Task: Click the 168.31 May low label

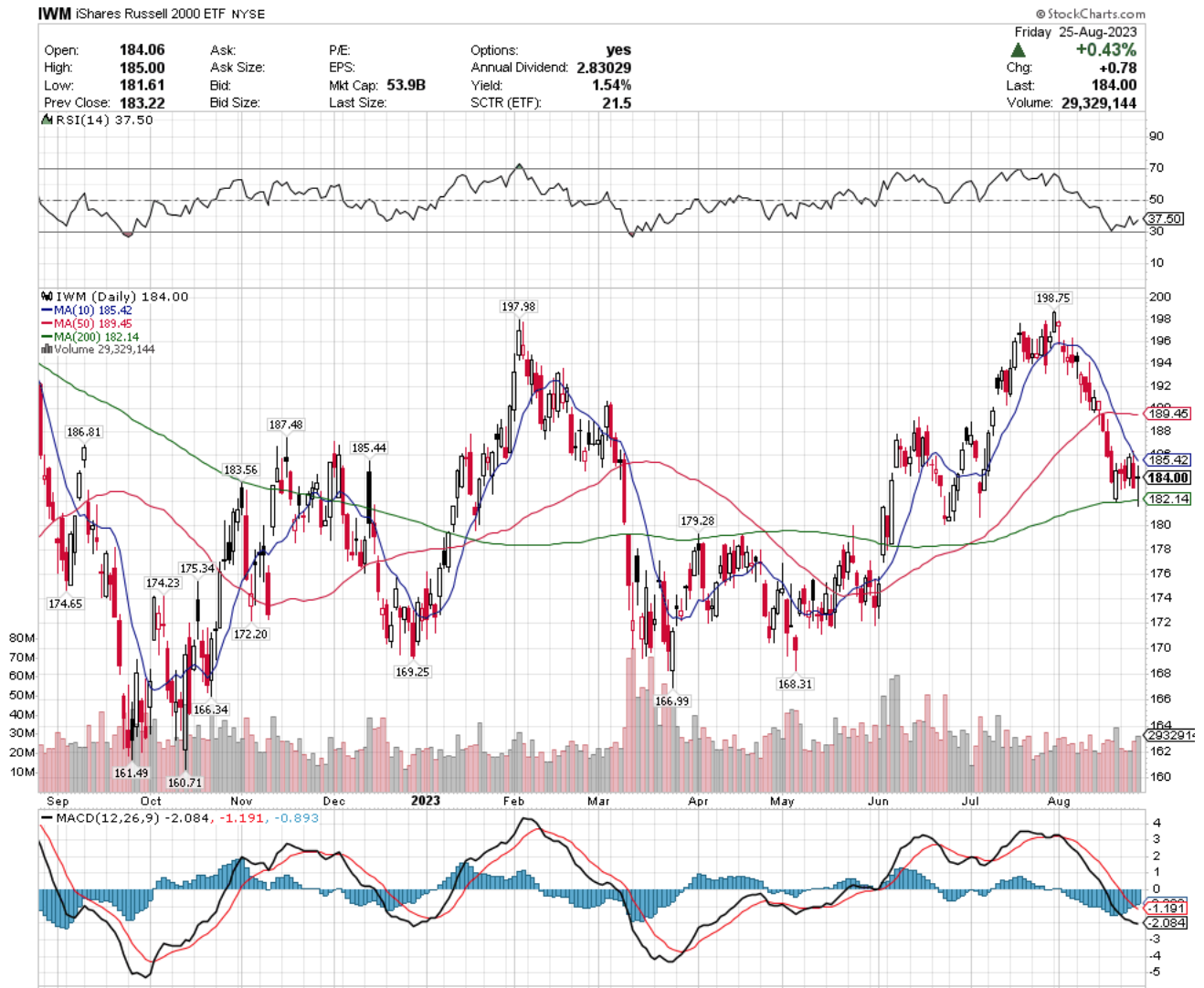Action: pyautogui.click(x=795, y=684)
